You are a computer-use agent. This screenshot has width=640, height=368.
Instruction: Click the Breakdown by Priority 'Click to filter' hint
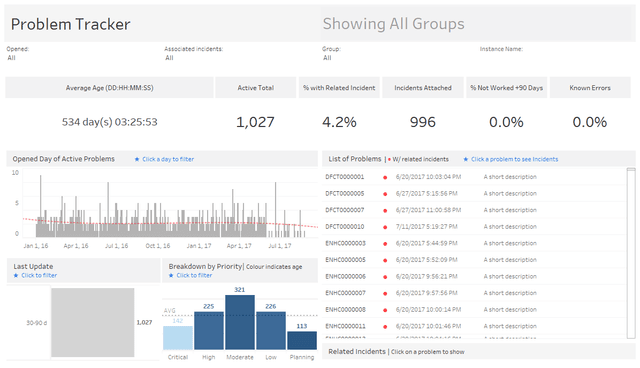tap(194, 275)
